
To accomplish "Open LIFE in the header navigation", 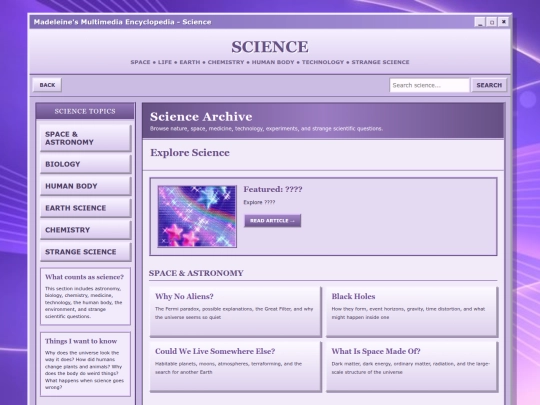I will [x=165, y=62].
